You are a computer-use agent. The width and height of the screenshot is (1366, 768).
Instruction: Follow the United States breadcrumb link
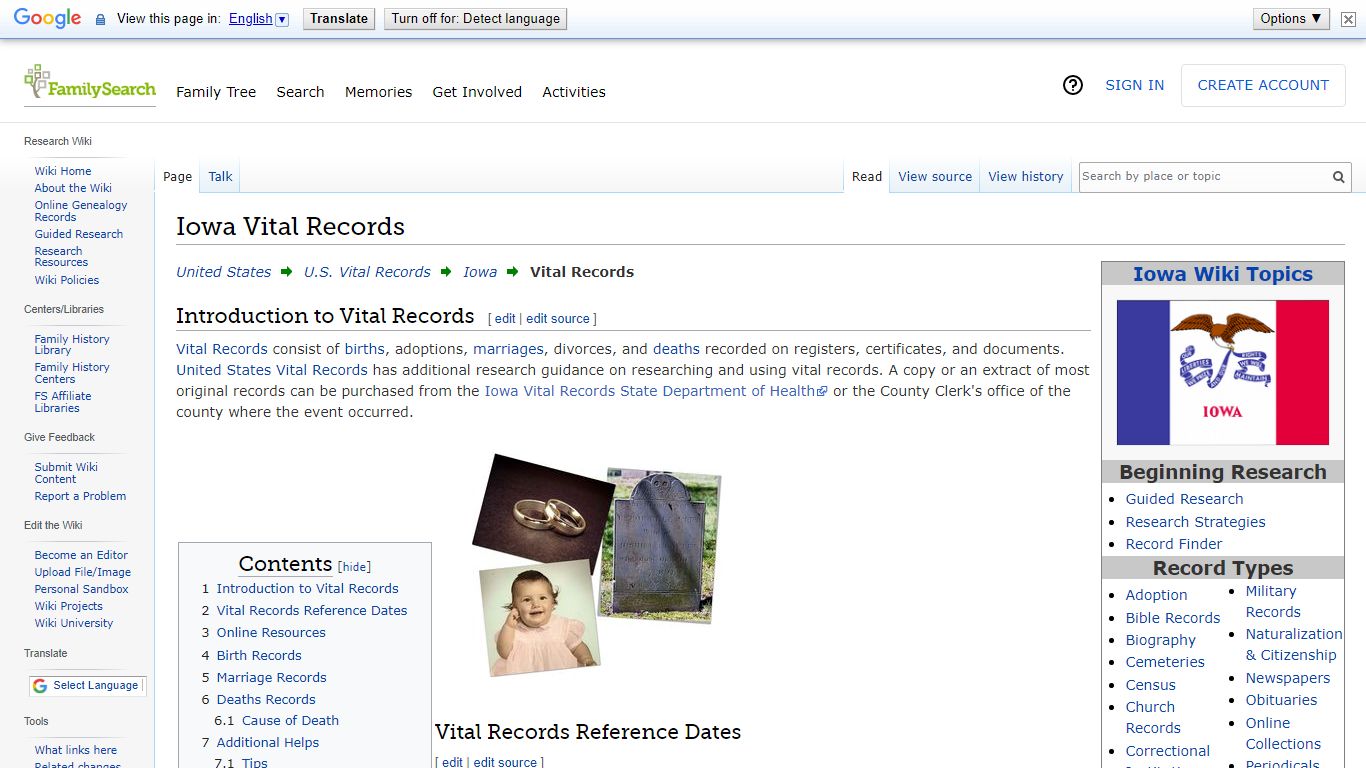tap(223, 272)
